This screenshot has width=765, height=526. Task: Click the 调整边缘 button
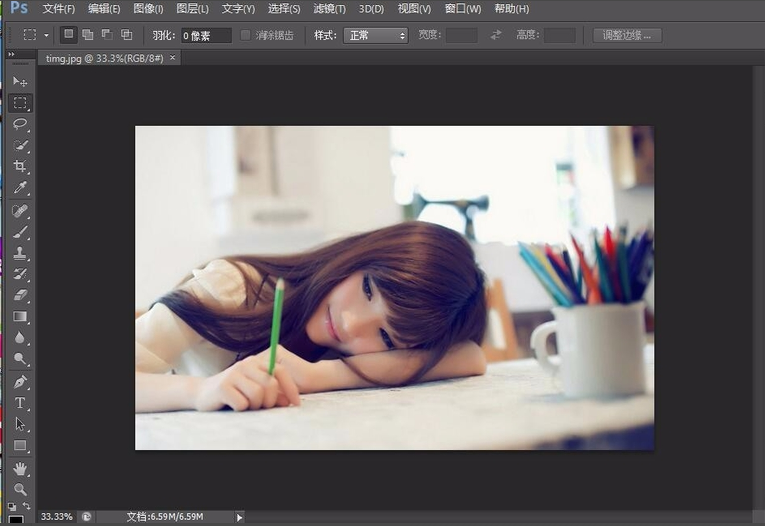pyautogui.click(x=627, y=35)
